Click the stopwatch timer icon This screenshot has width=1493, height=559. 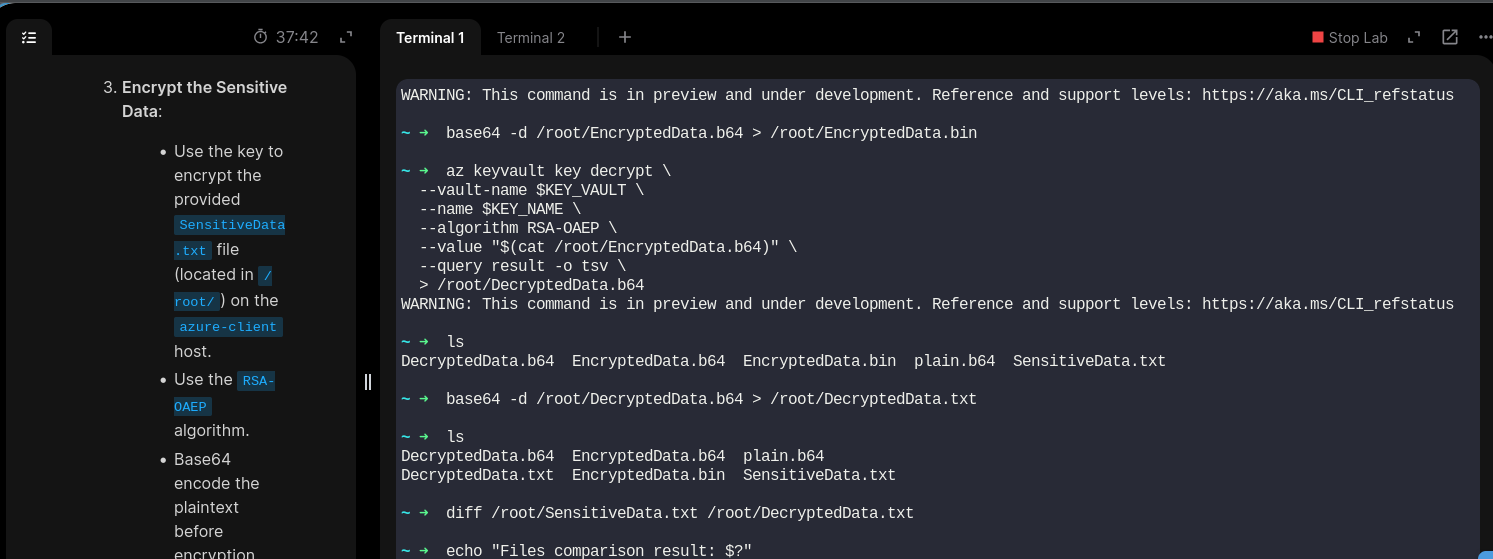[261, 37]
